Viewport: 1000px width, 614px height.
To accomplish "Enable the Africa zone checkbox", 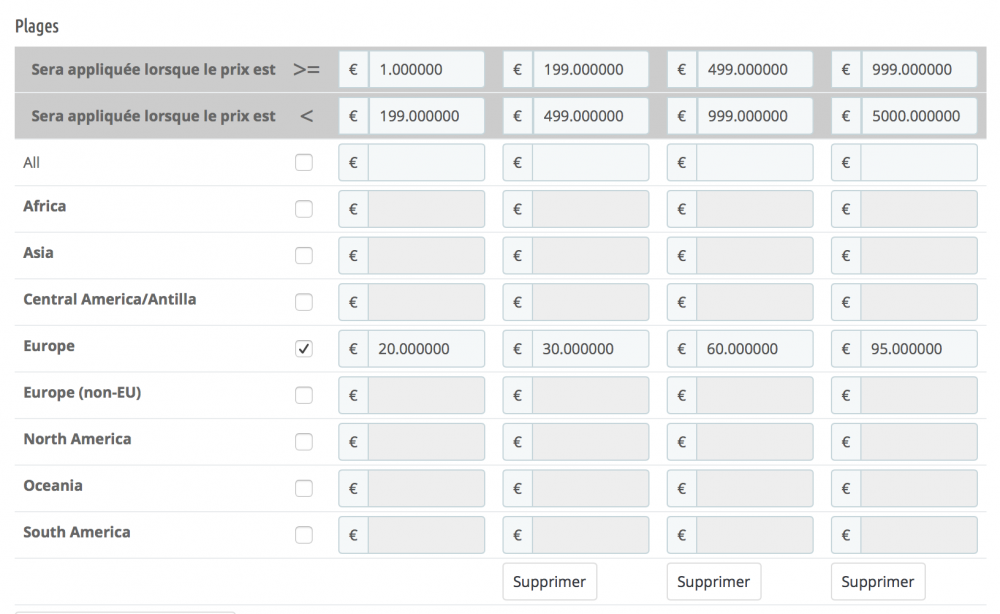I will click(304, 209).
